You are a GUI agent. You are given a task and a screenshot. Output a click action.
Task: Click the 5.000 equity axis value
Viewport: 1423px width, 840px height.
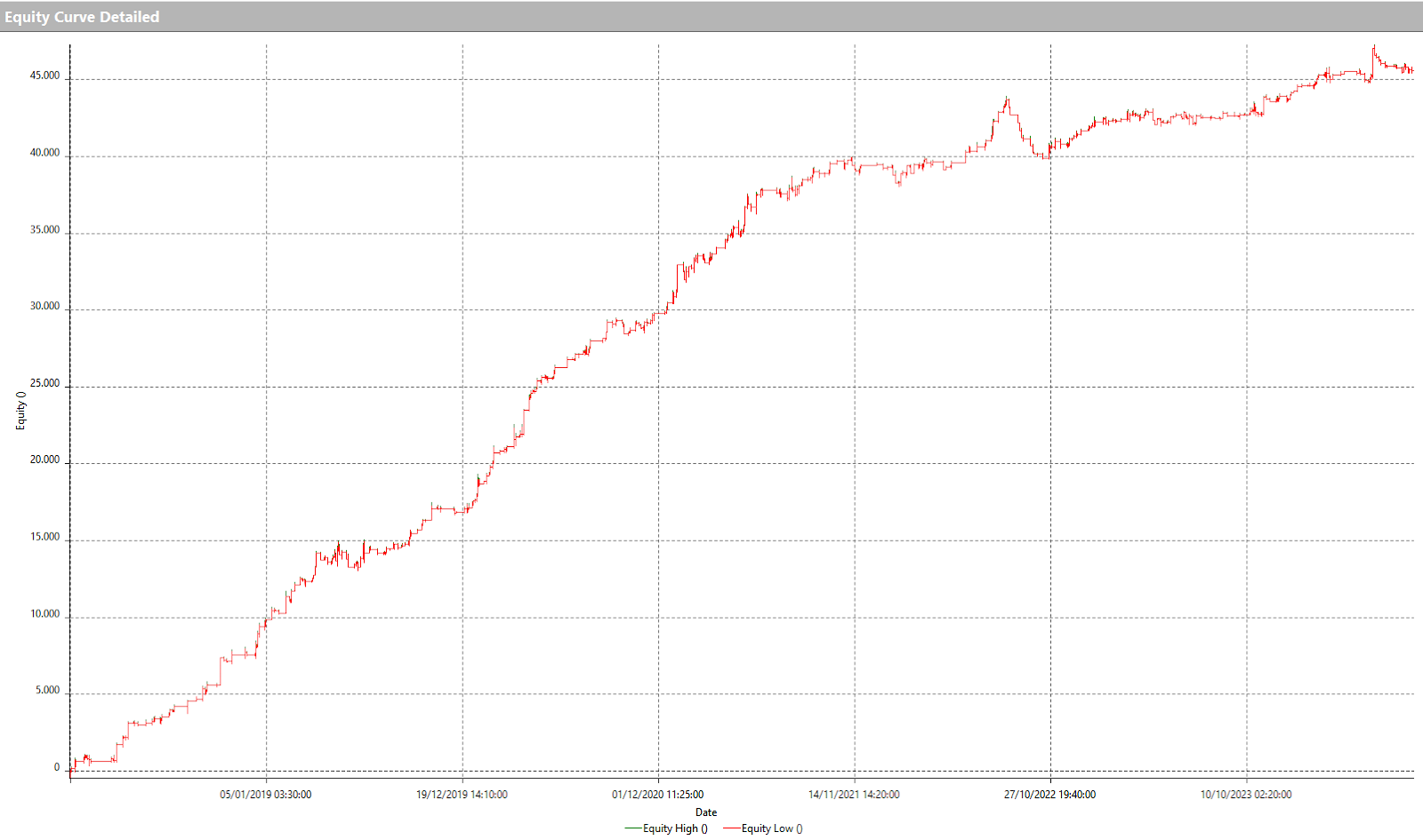coord(48,691)
